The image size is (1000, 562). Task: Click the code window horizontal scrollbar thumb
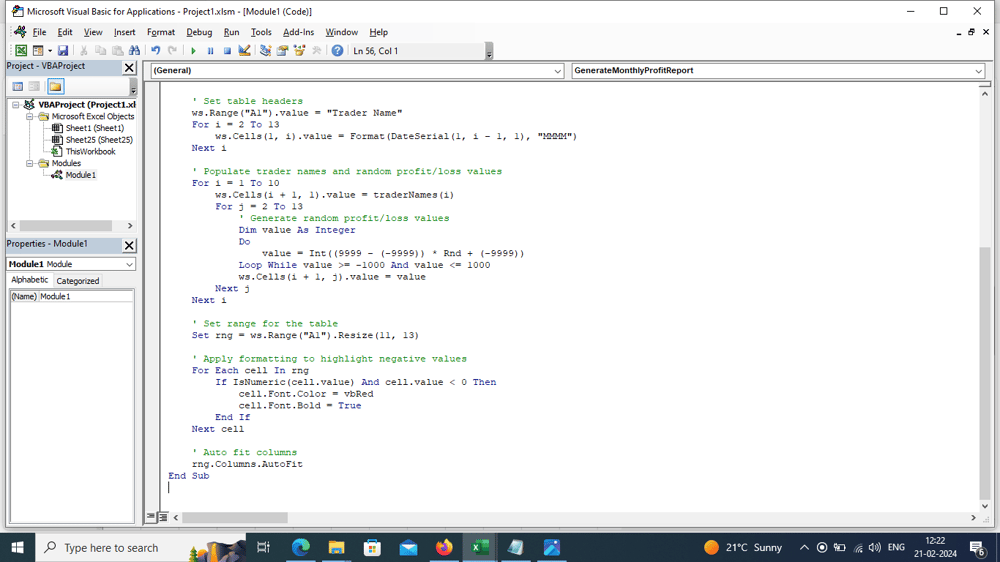(235, 518)
